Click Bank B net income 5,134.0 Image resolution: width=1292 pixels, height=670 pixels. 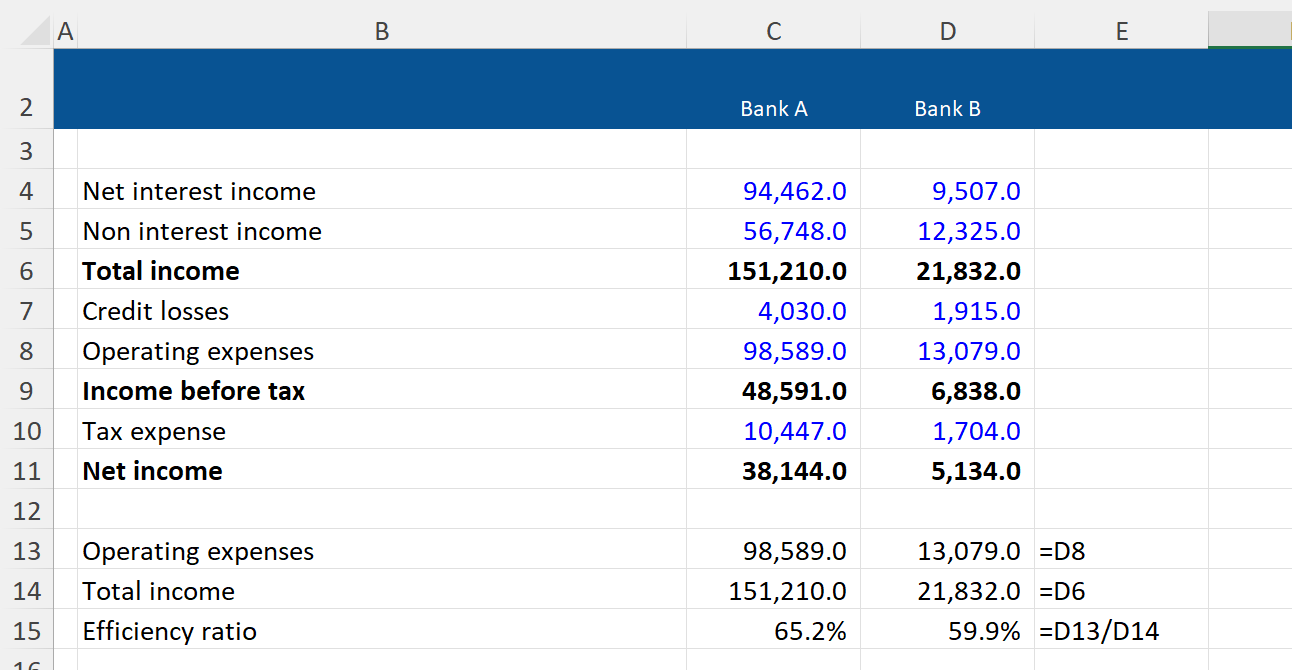975,471
